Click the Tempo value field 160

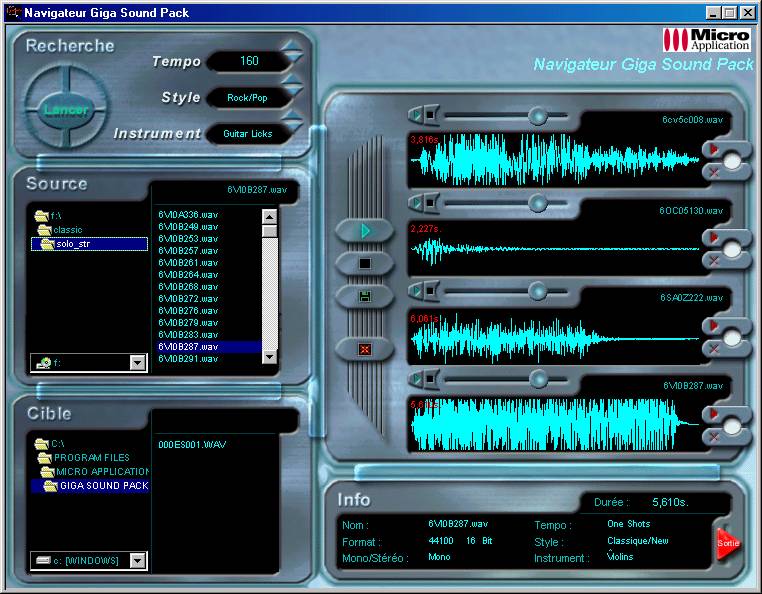coord(249,61)
